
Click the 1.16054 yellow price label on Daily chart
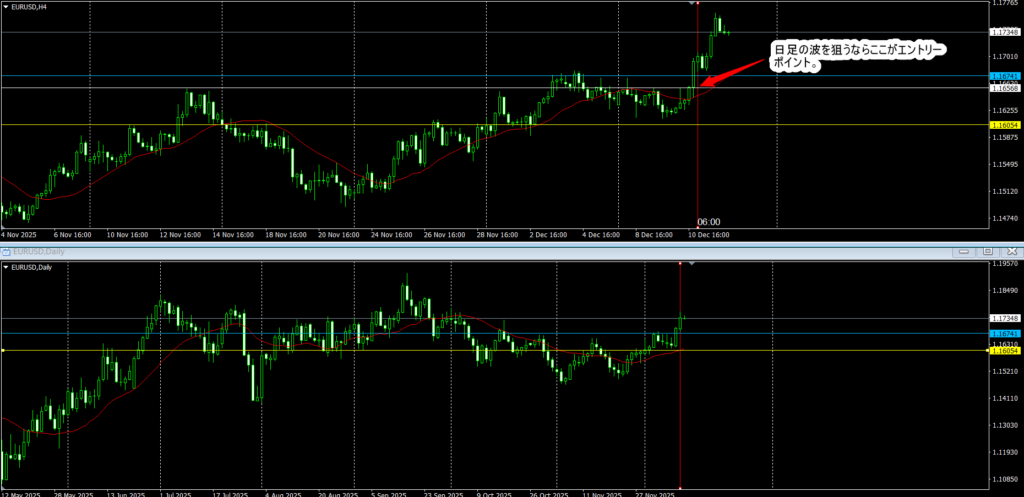(1004, 351)
